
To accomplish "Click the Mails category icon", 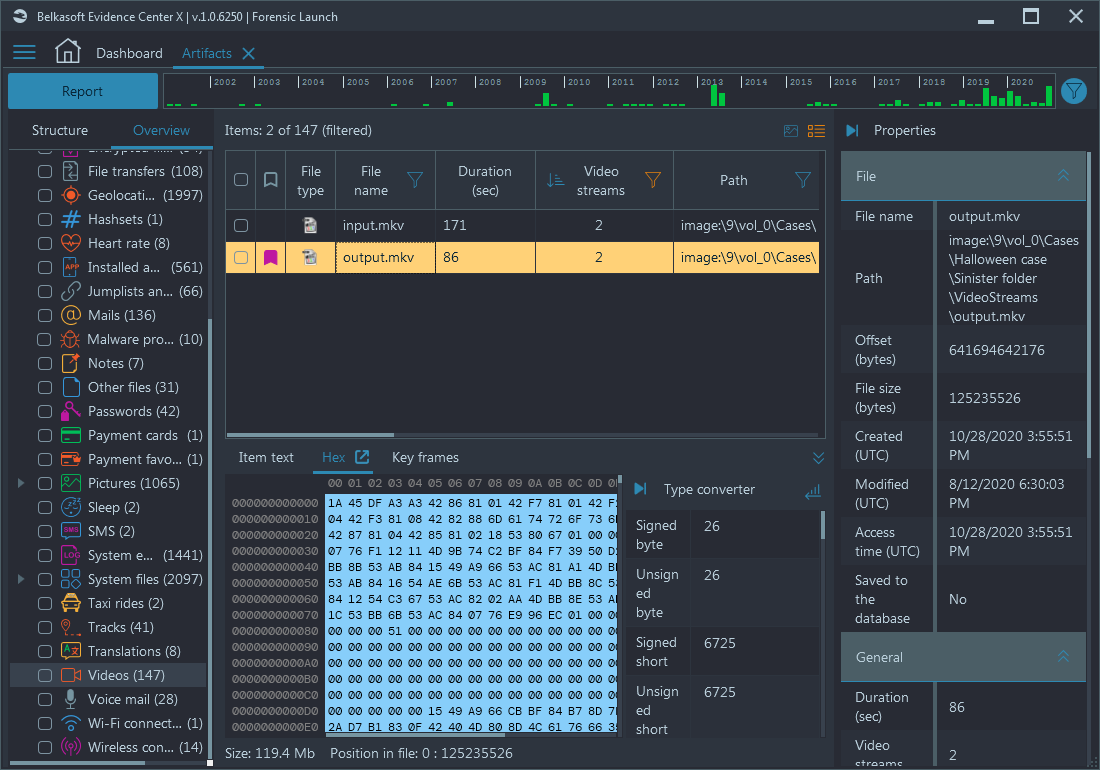I will point(71,316).
